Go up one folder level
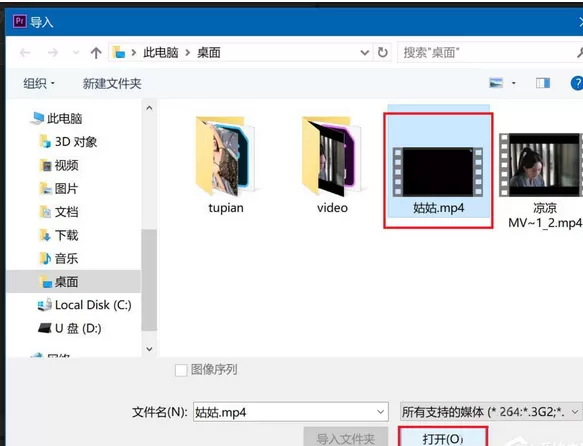Viewport: 583px width, 446px height. click(x=96, y=53)
